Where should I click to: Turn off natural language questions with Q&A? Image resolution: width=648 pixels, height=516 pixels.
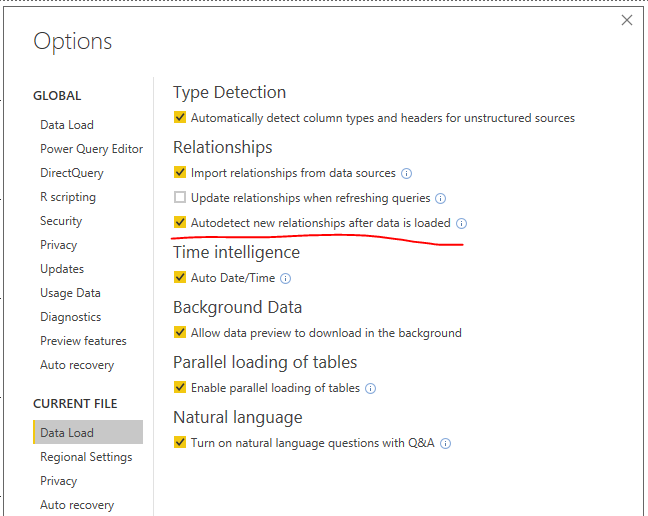(180, 442)
